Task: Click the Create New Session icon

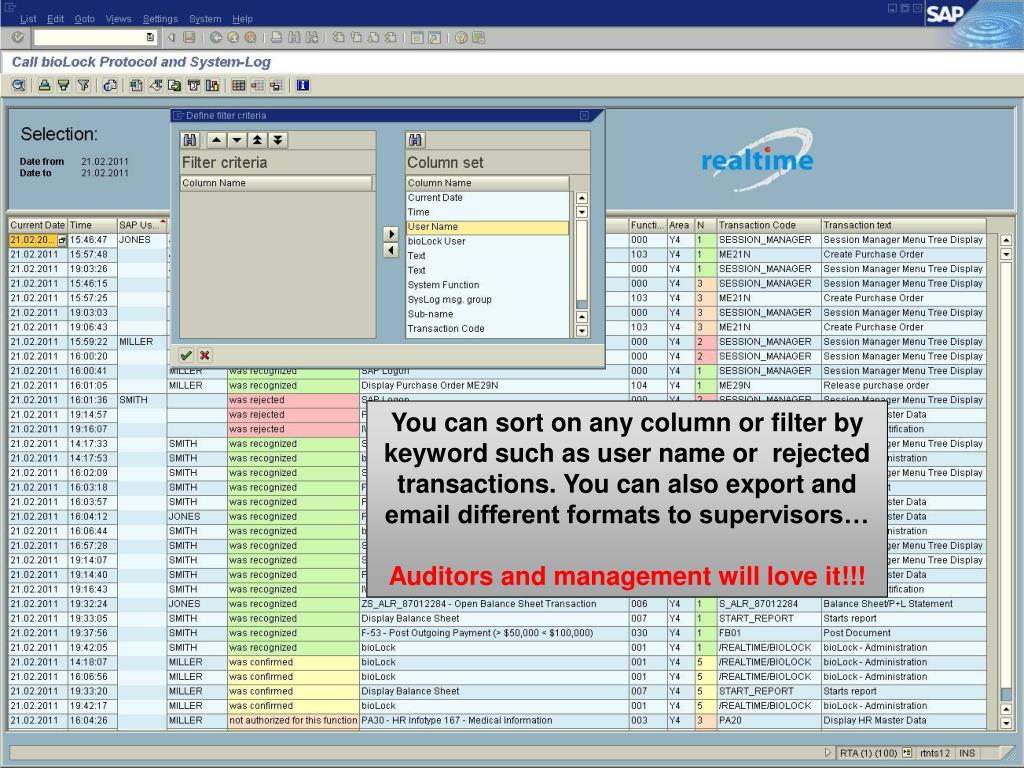Action: point(417,38)
